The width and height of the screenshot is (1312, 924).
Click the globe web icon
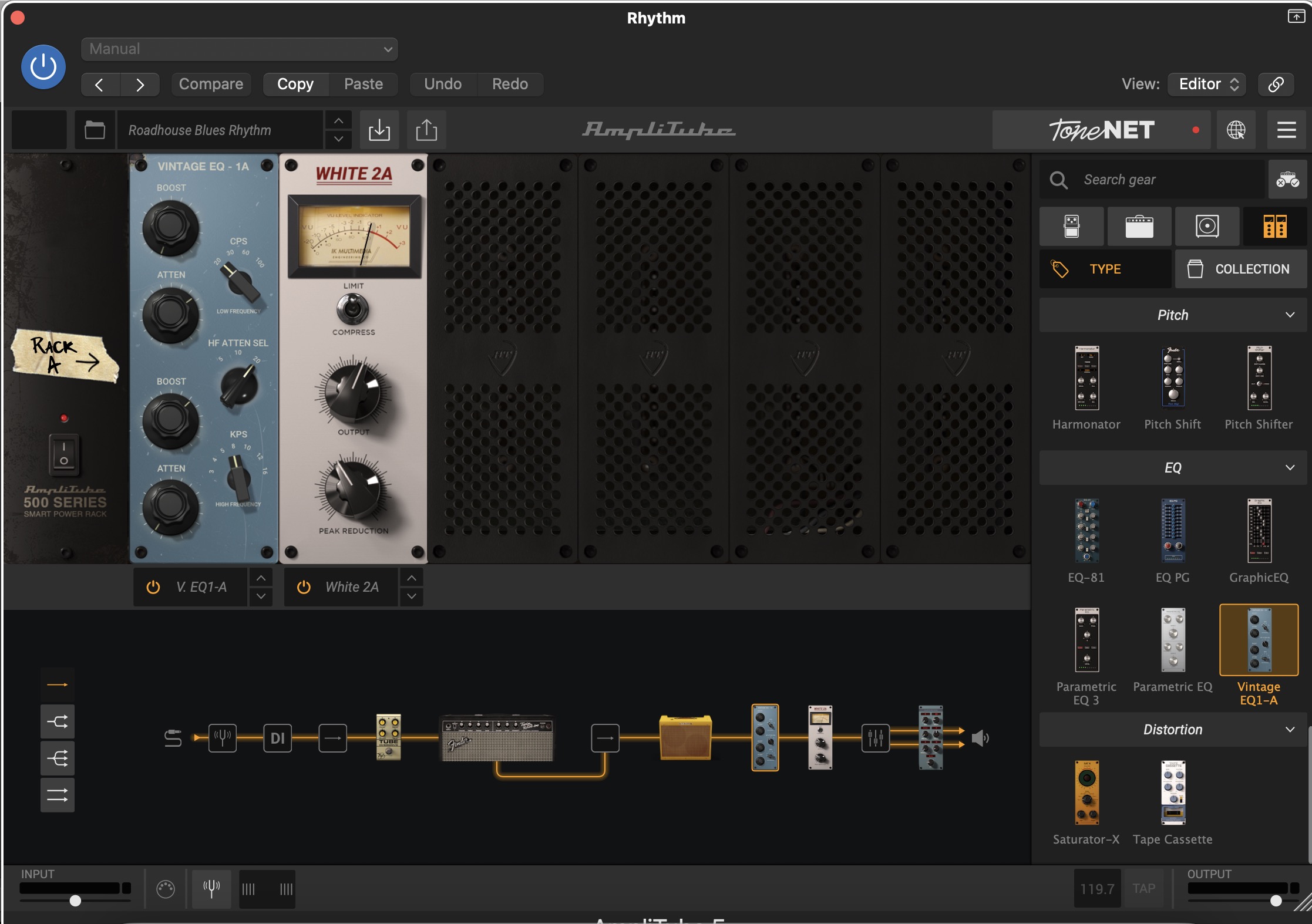[1236, 130]
